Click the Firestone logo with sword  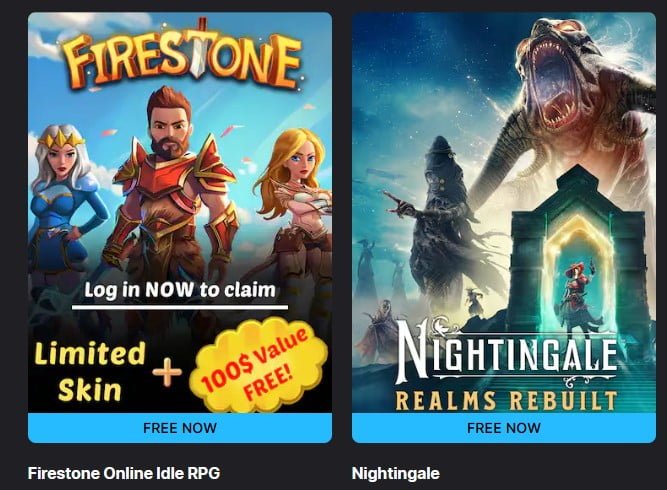pos(182,54)
